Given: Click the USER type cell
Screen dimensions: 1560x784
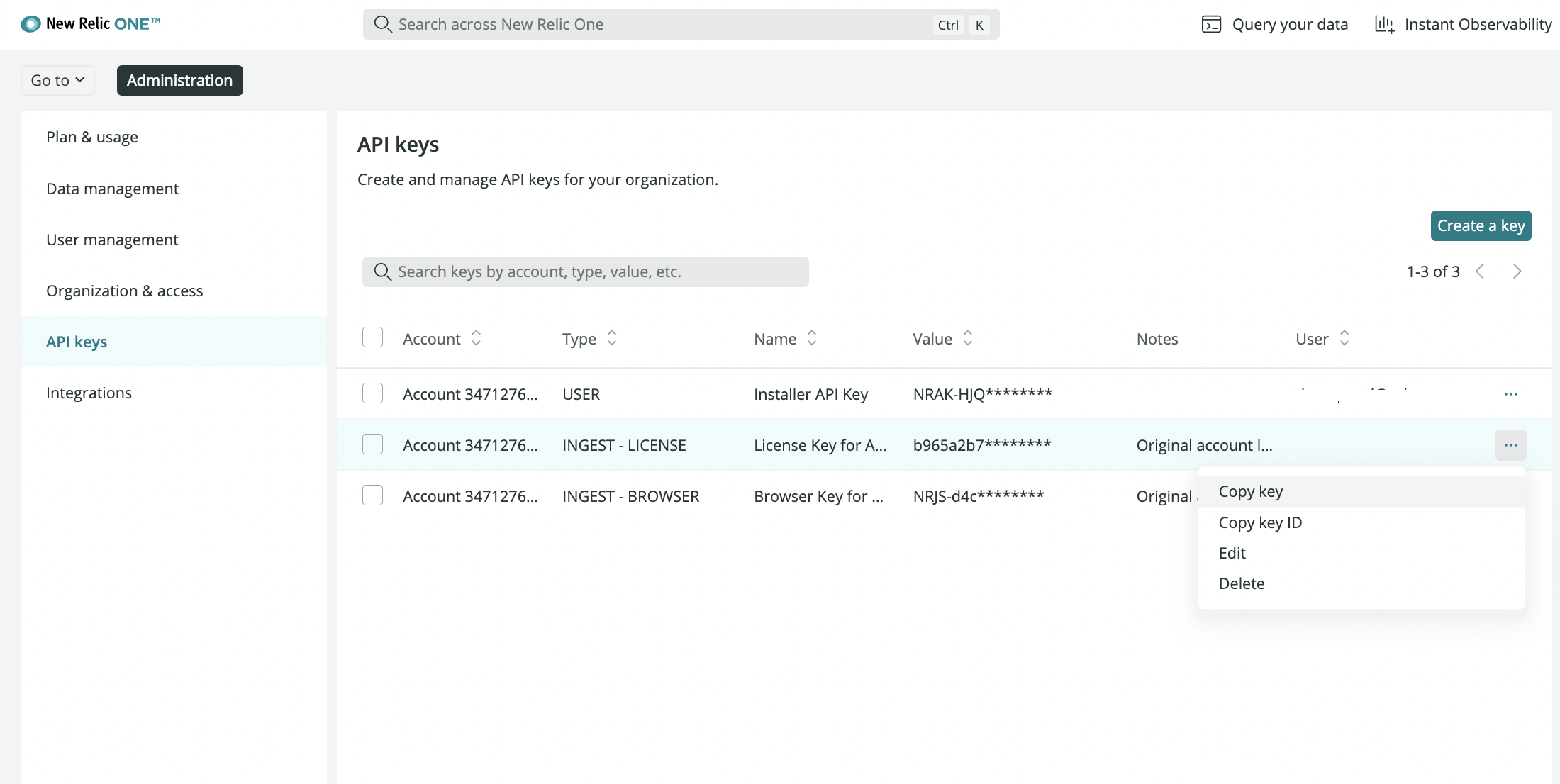Looking at the screenshot, I should tap(581, 394).
